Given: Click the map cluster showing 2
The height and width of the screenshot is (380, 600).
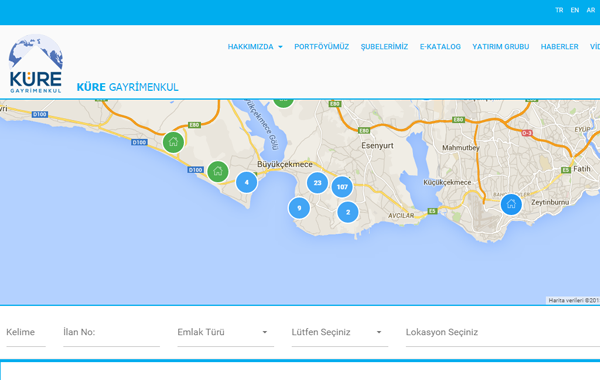Looking at the screenshot, I should [348, 212].
